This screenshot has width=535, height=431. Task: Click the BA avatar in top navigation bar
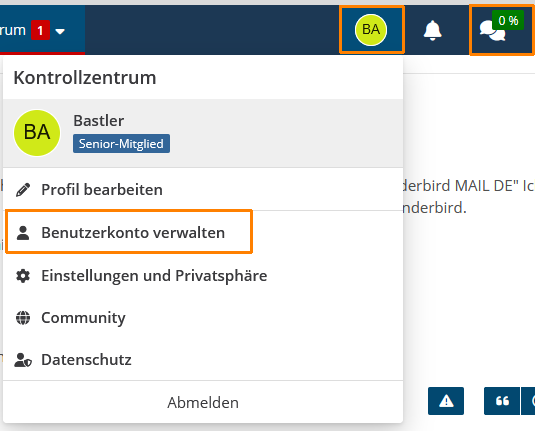pos(371,30)
